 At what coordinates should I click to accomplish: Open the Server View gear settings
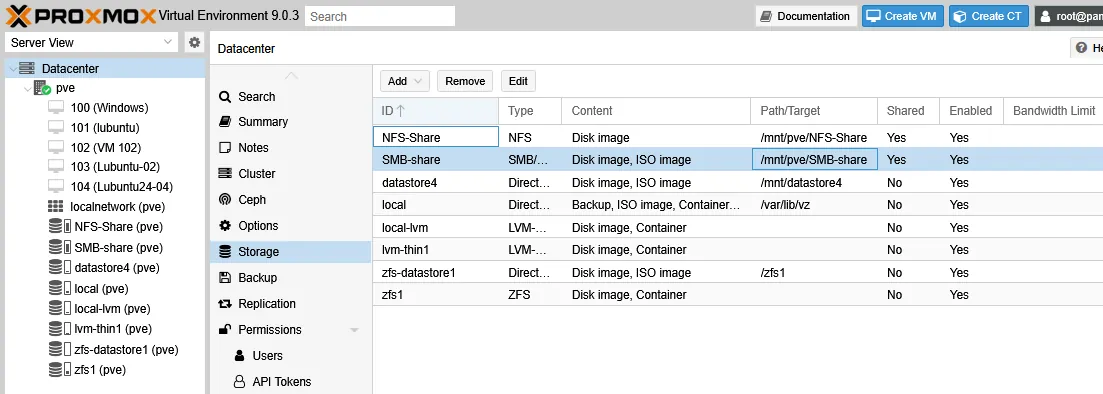click(194, 42)
